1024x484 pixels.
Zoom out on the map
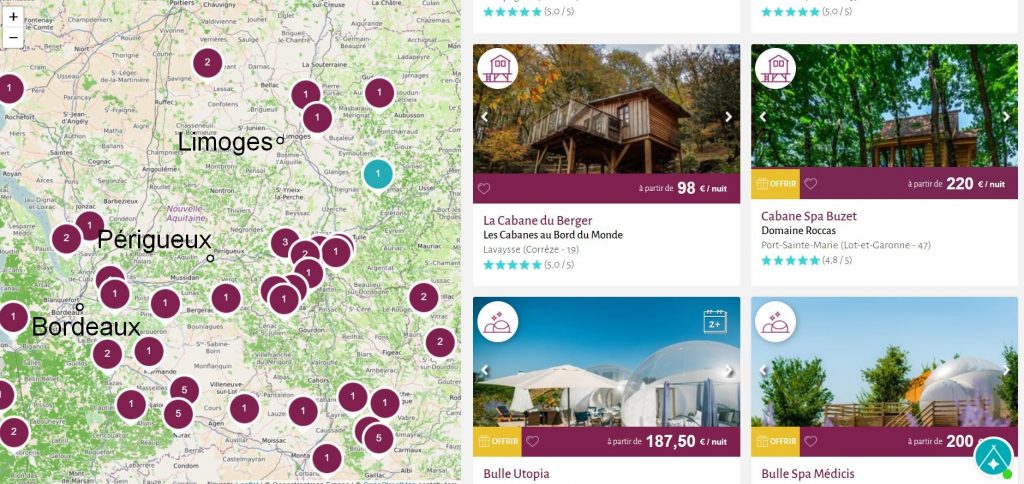point(13,38)
